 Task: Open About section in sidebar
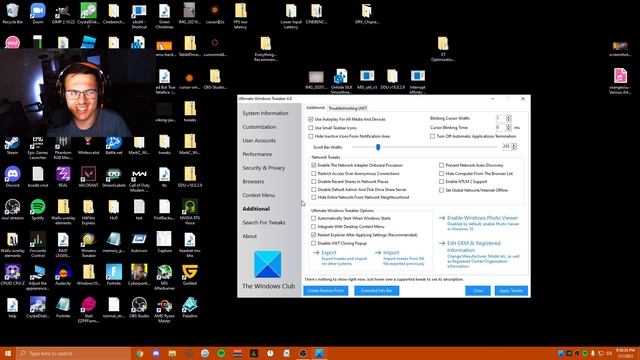[x=249, y=236]
